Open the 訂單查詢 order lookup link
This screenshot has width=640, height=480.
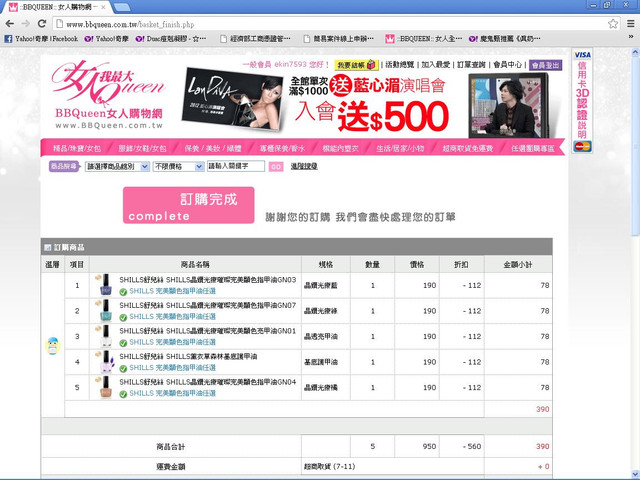471,64
